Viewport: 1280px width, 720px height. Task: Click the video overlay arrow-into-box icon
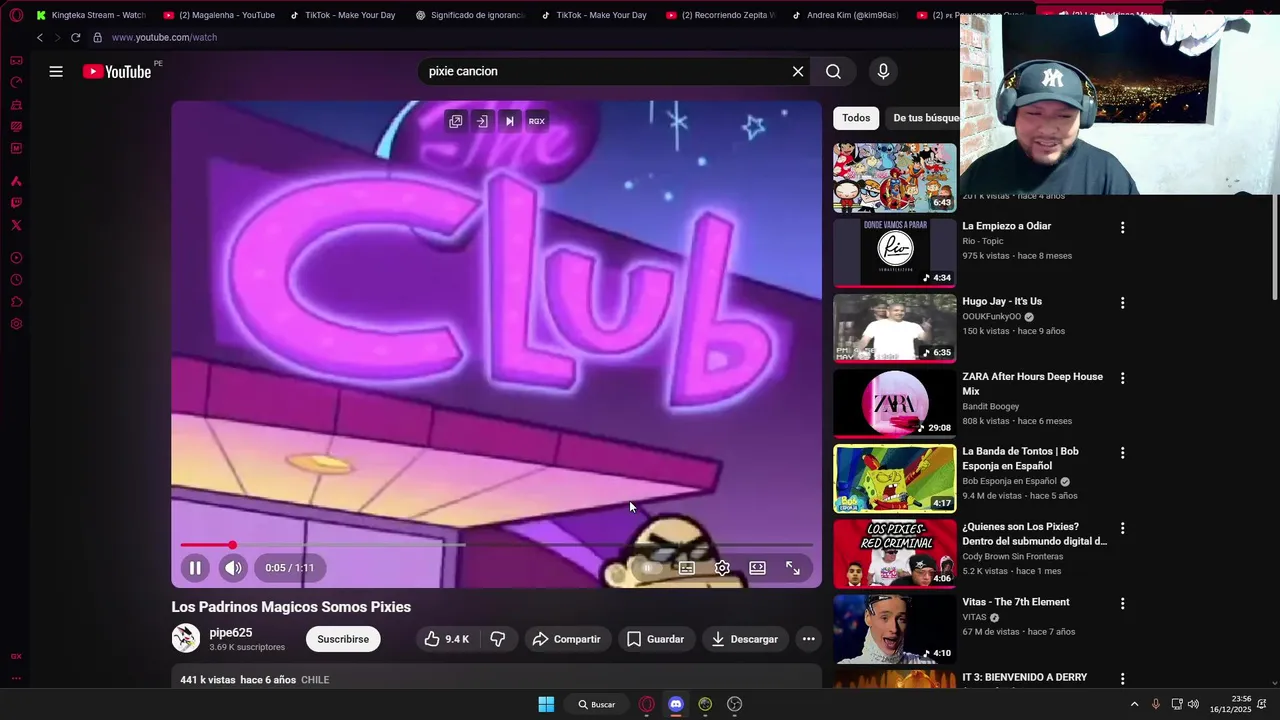click(x=482, y=121)
